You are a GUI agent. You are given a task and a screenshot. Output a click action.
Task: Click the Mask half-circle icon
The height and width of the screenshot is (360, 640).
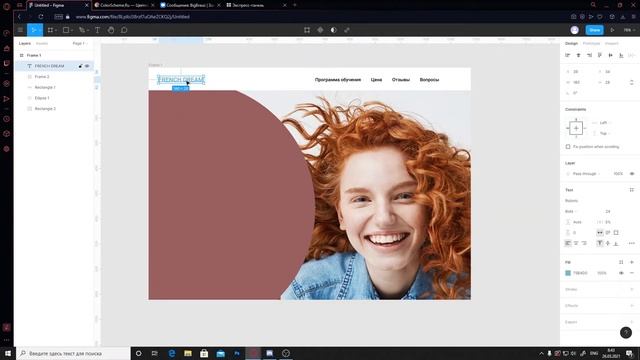[333, 30]
